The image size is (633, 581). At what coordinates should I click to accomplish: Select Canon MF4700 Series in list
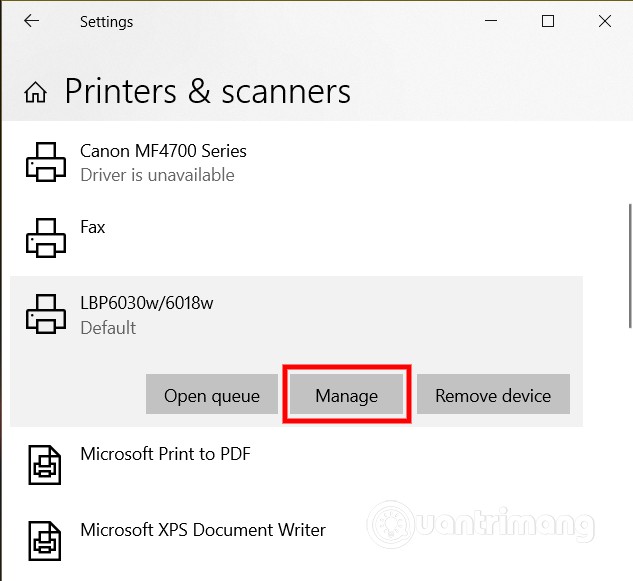point(163,151)
